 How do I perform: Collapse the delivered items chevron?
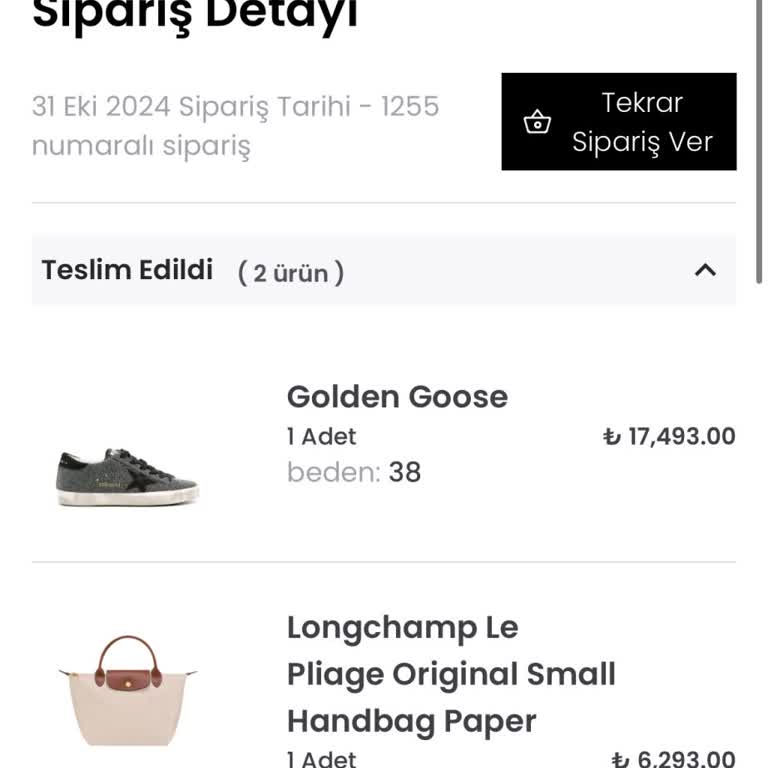click(x=705, y=270)
